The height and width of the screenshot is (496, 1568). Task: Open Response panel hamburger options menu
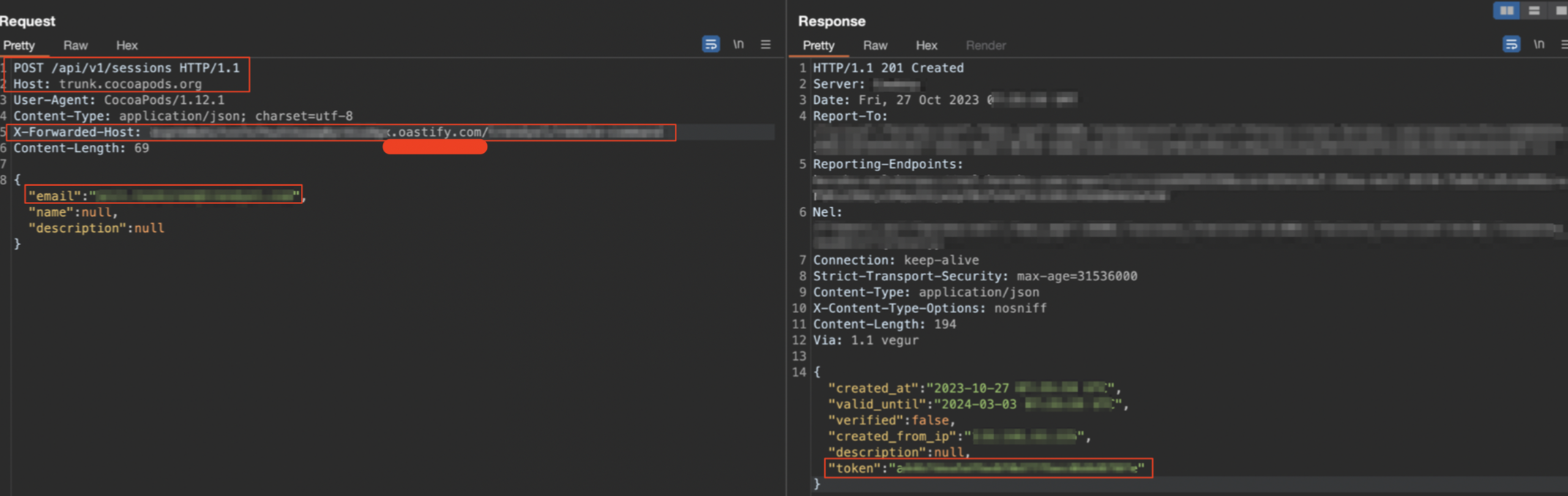pos(1564,45)
